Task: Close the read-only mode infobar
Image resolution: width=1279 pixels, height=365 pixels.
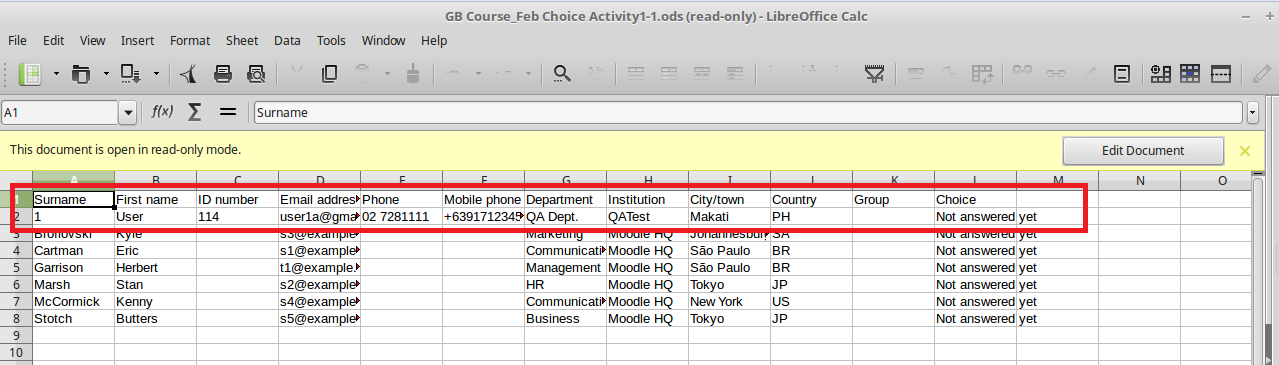Action: coord(1245,151)
